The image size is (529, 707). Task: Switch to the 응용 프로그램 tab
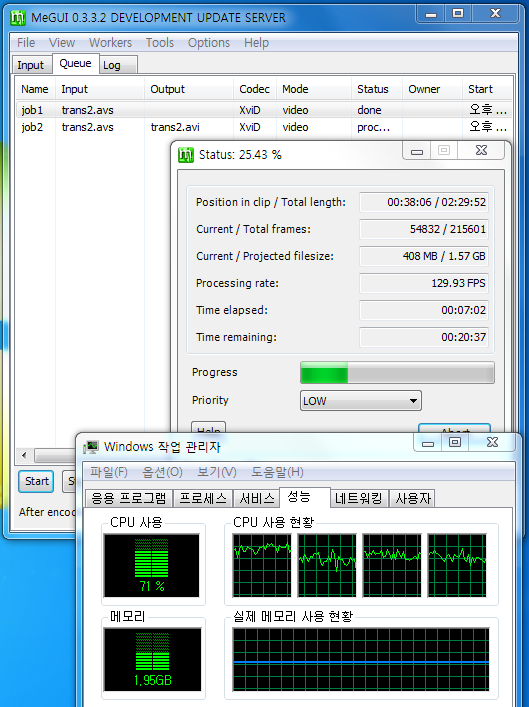[129, 498]
